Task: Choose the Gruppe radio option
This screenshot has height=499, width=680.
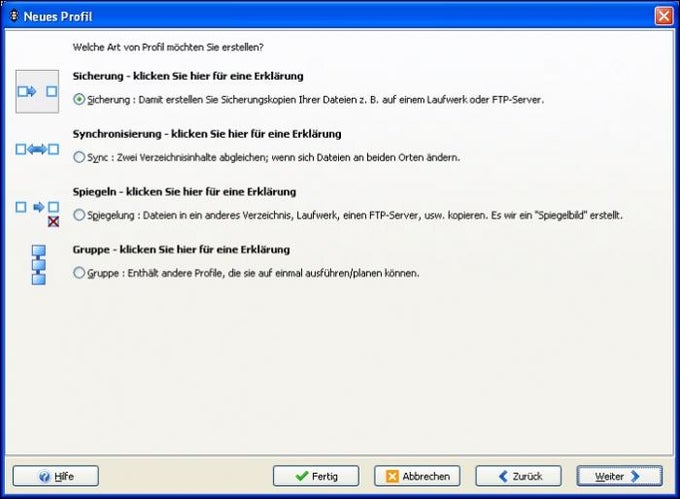Action: pos(79,273)
